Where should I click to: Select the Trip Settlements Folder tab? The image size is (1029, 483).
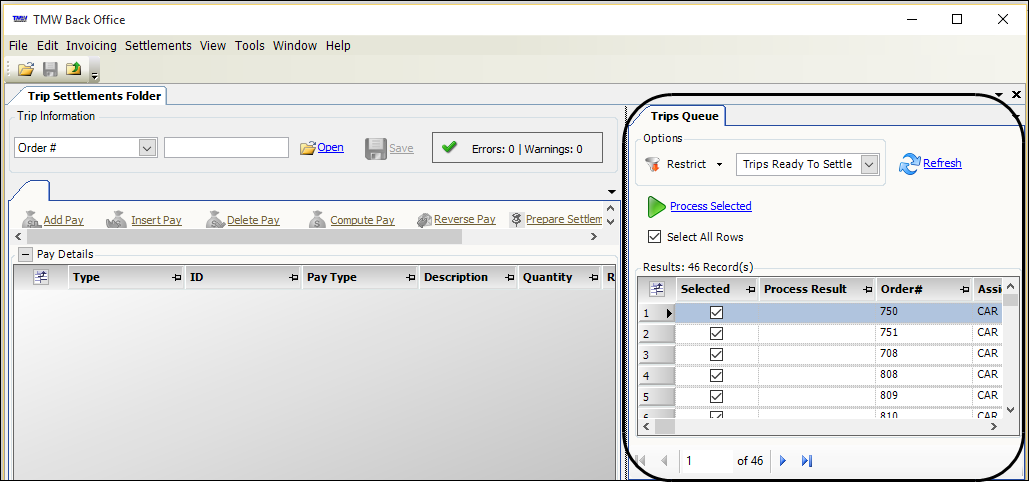pos(94,96)
